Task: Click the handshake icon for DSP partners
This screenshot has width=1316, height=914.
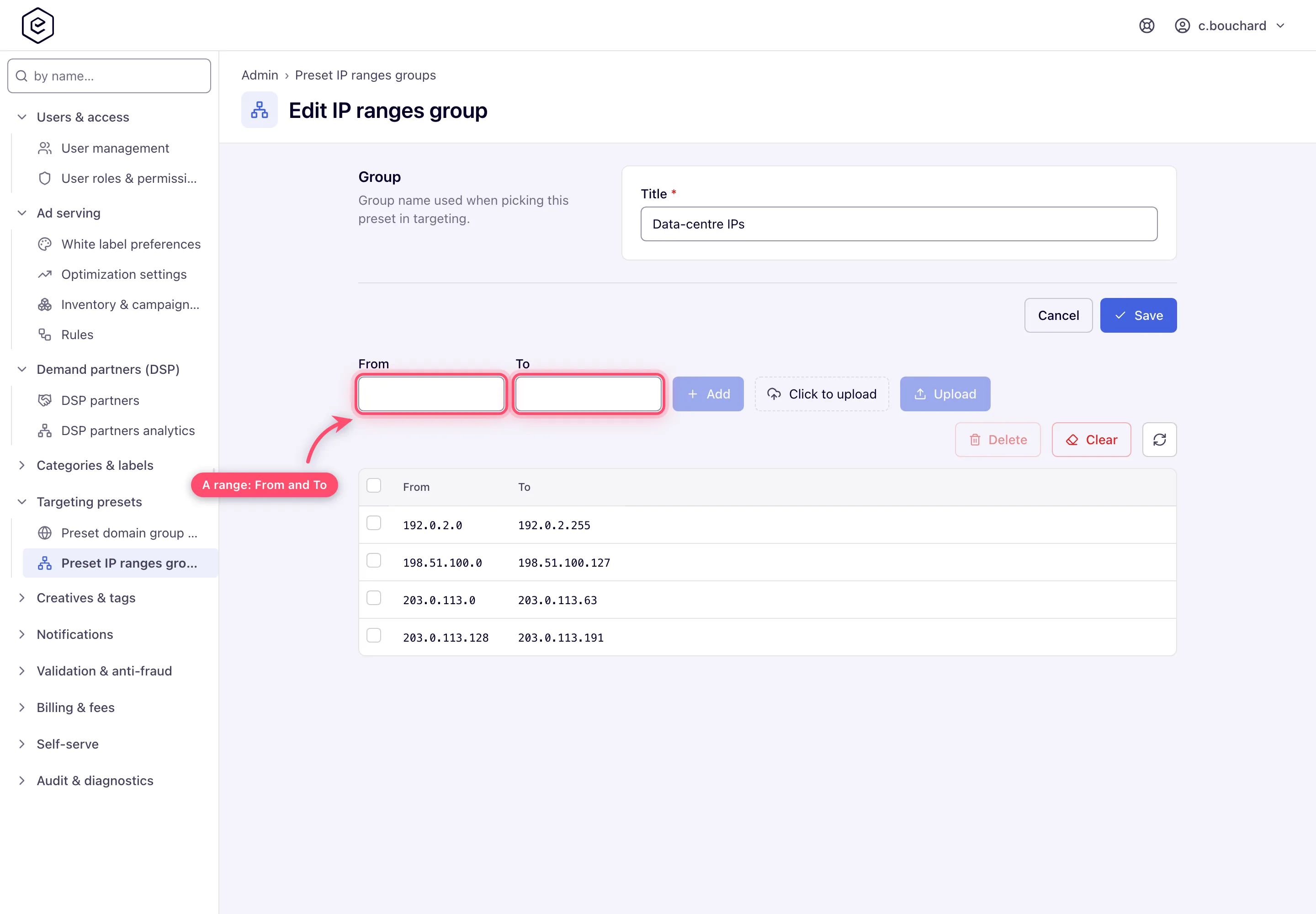Action: pyautogui.click(x=45, y=400)
